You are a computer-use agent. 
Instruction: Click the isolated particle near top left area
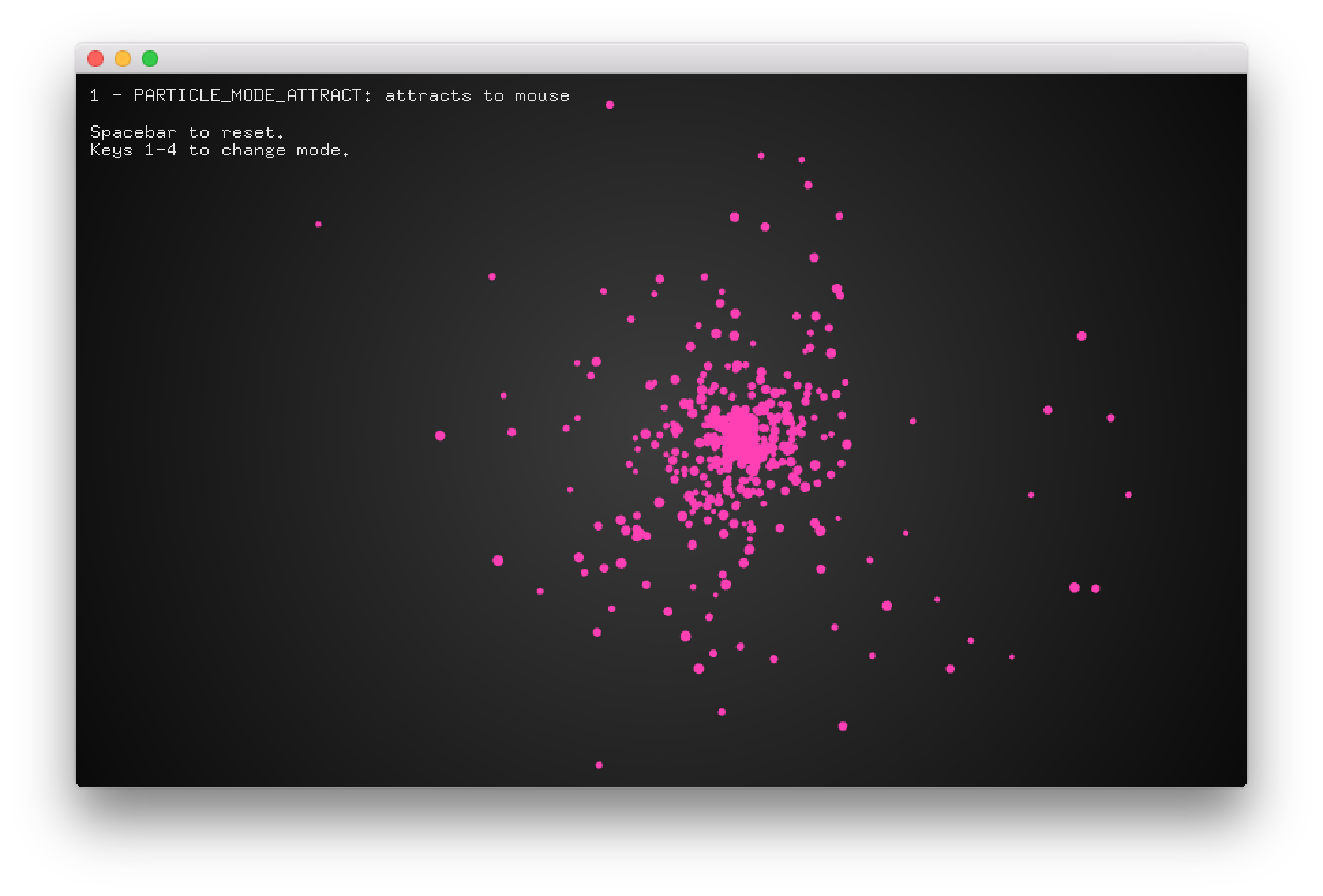click(x=318, y=223)
